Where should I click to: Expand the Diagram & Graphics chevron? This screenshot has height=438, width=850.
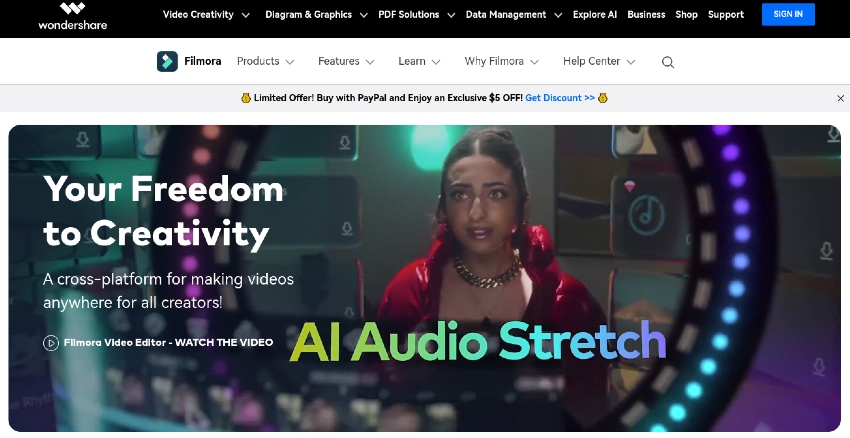[363, 15]
